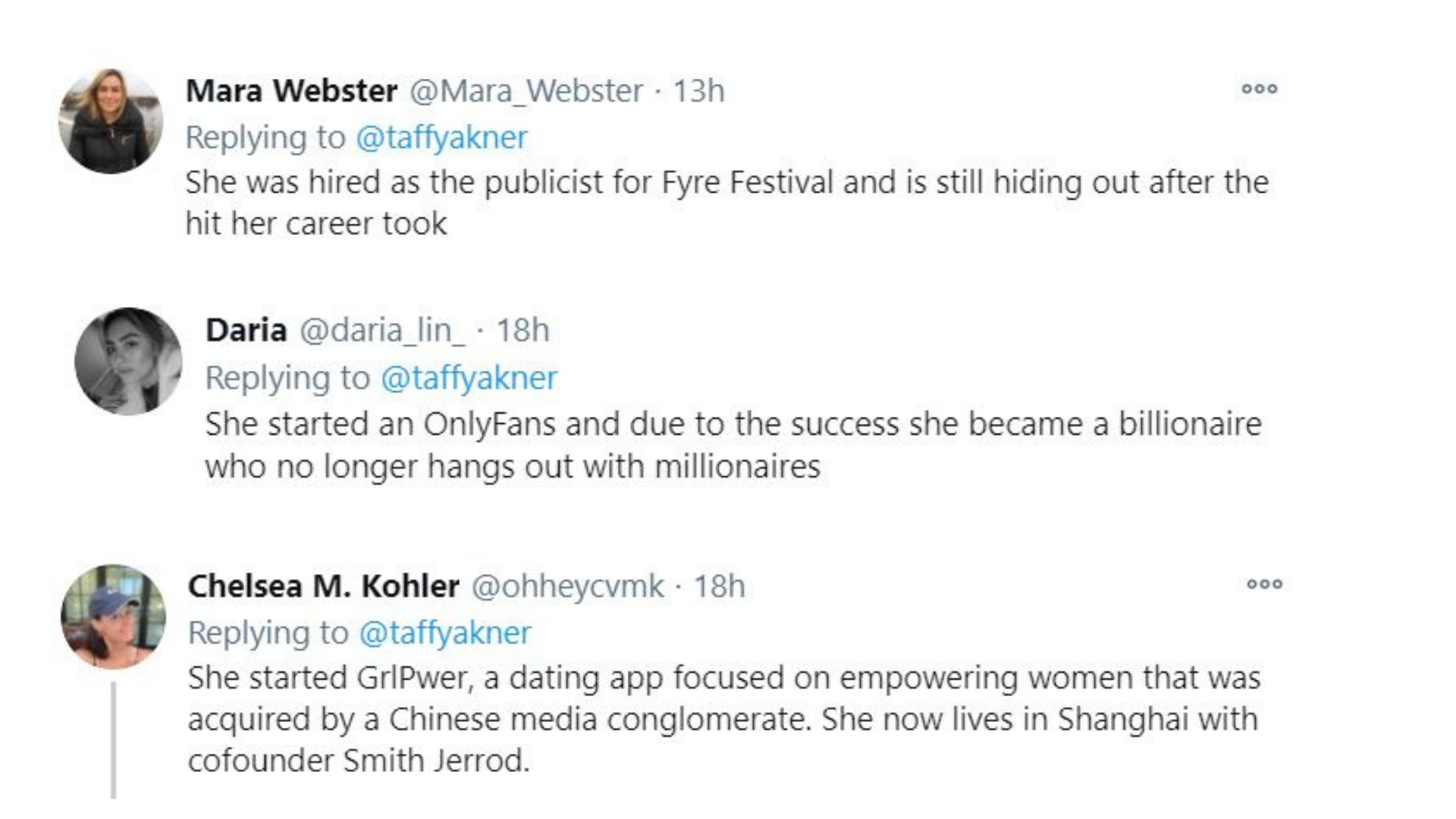The image size is (1456, 819).
Task: Click Chelsea M. Kohler's profile avatar
Action: pos(113,616)
